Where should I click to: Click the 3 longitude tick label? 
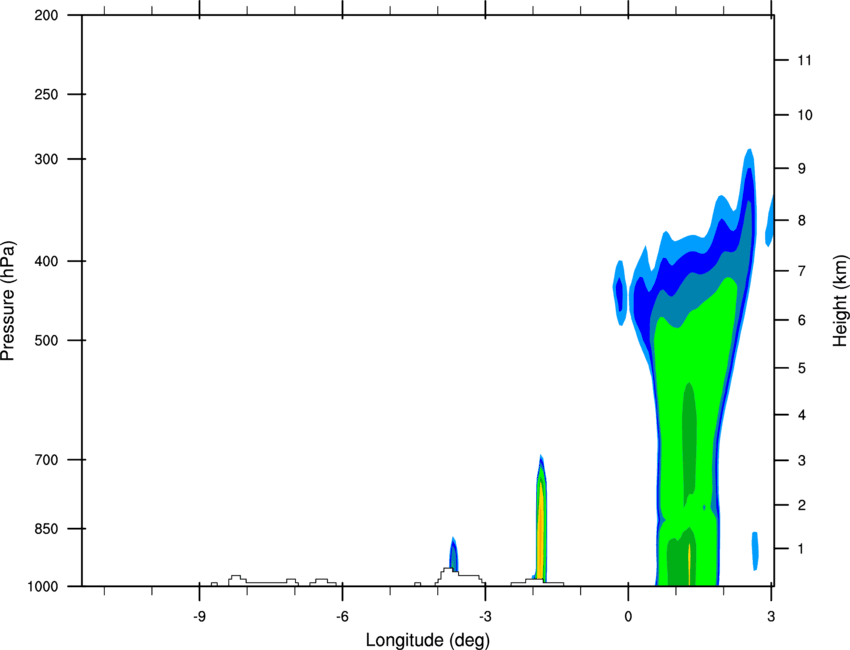(771, 616)
